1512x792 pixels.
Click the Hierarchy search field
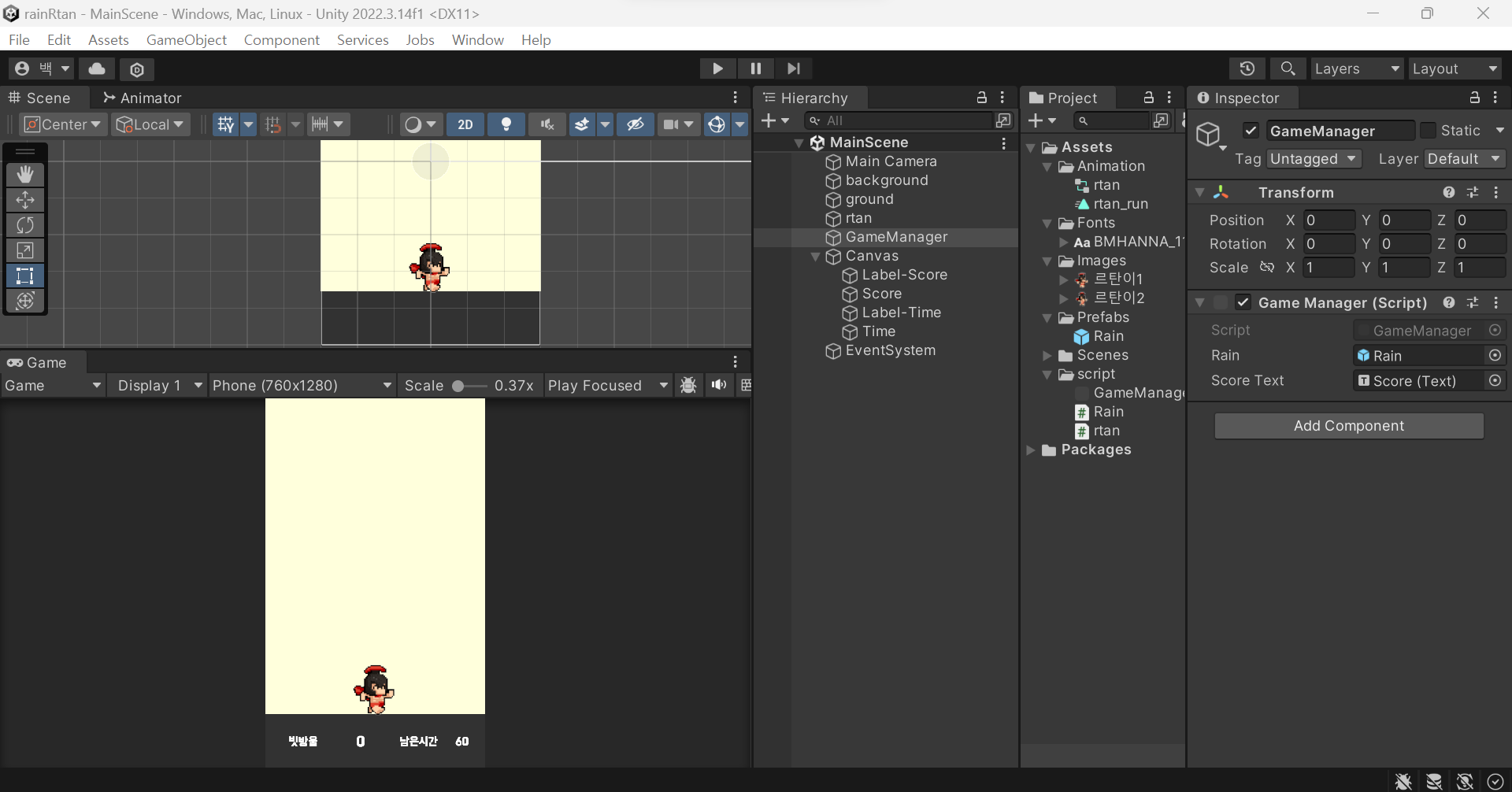[898, 120]
